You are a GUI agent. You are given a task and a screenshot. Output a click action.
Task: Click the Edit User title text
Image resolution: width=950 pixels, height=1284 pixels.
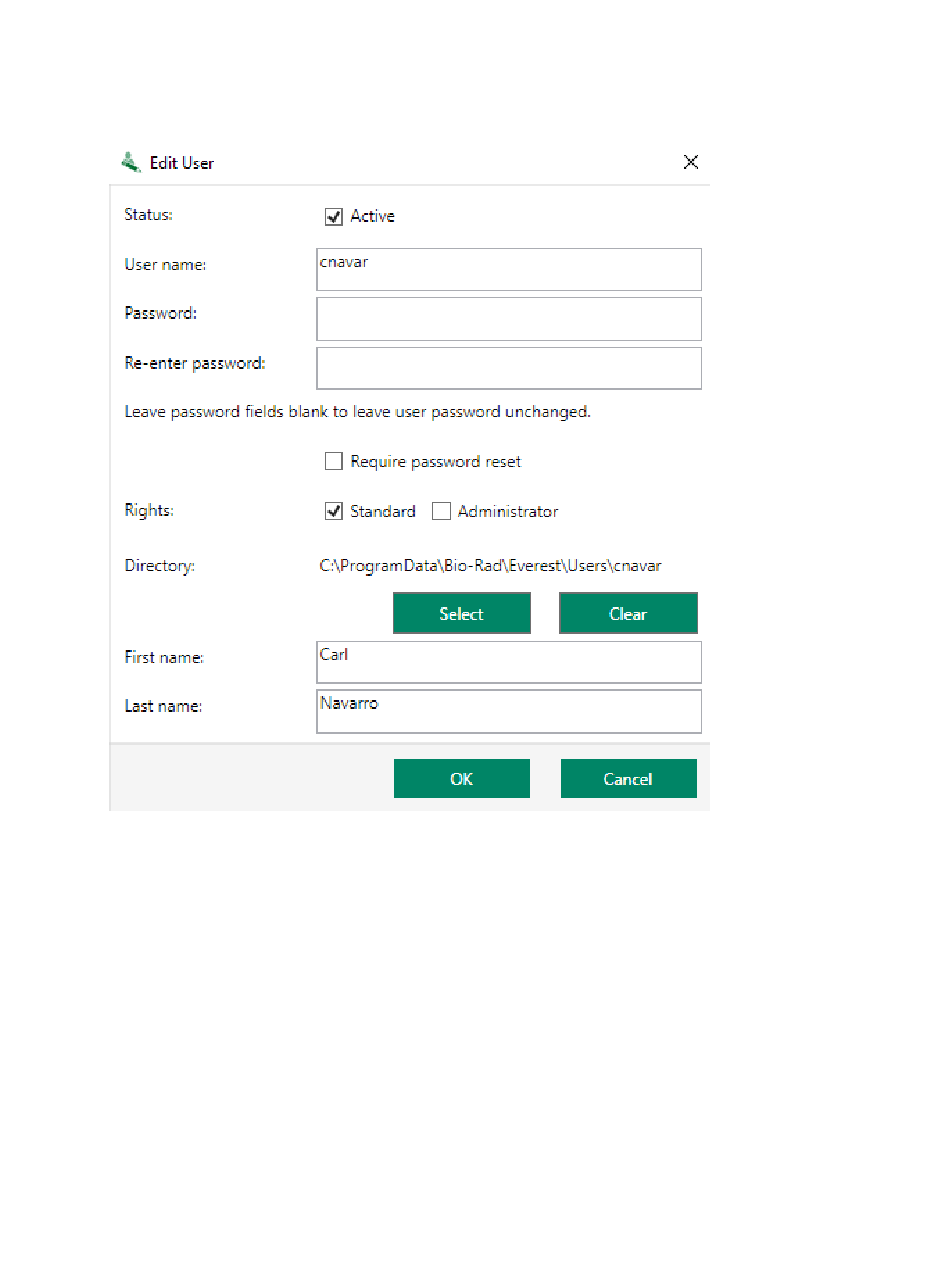click(x=182, y=163)
